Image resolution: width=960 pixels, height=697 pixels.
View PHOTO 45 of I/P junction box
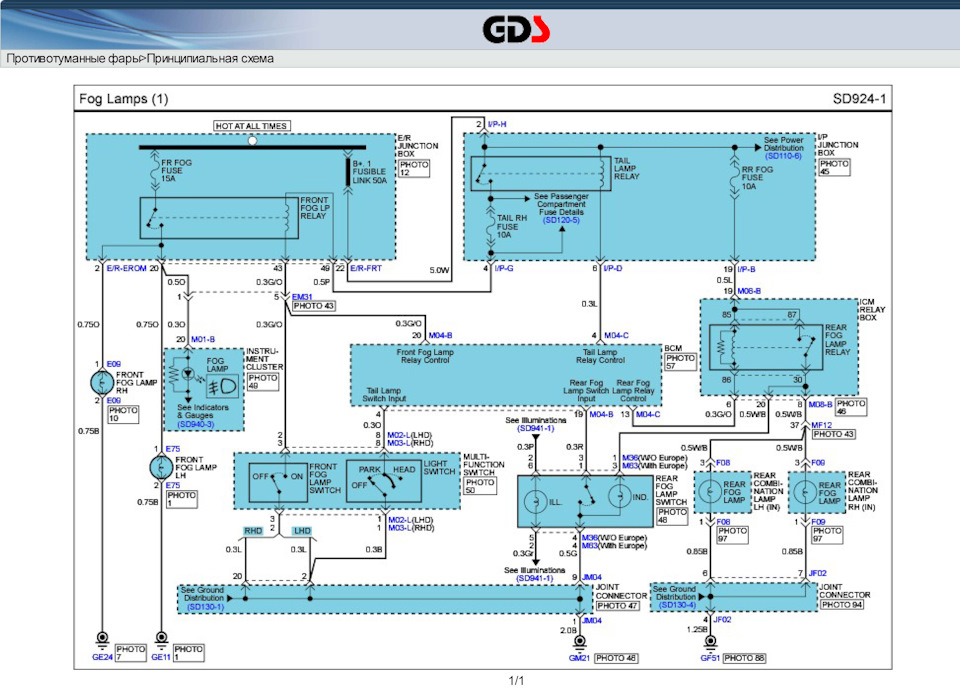[x=833, y=169]
